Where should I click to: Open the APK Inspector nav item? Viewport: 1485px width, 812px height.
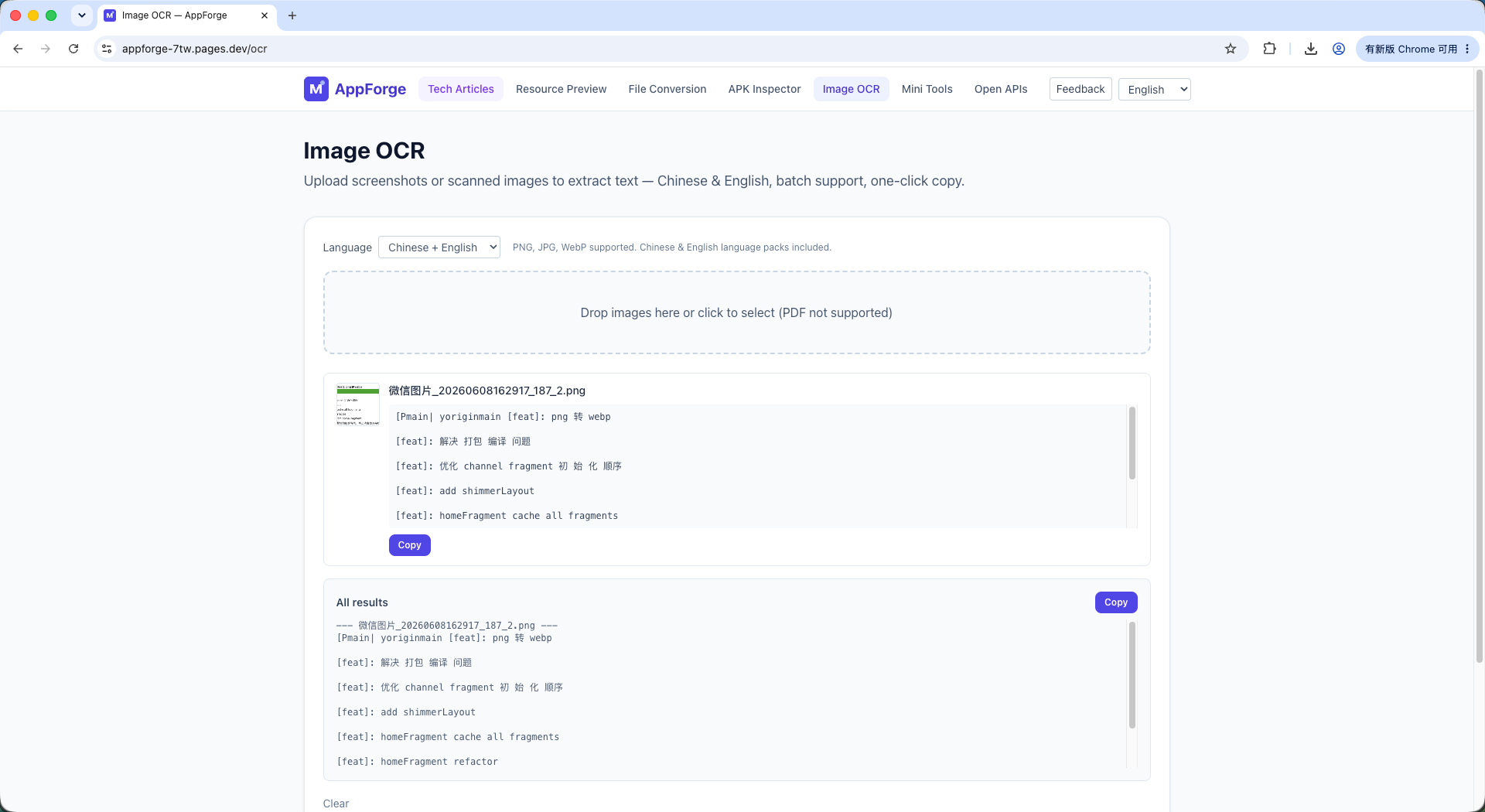coord(765,89)
